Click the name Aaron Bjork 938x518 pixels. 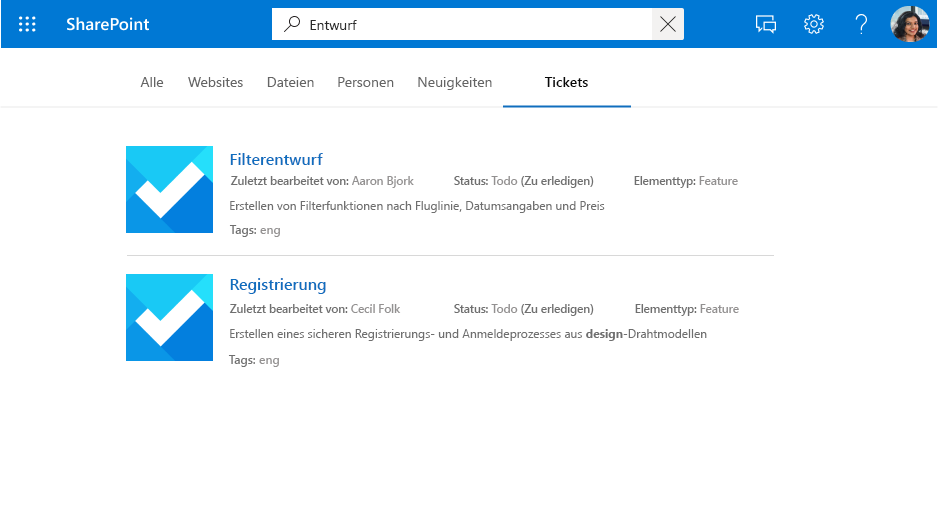coord(383,181)
